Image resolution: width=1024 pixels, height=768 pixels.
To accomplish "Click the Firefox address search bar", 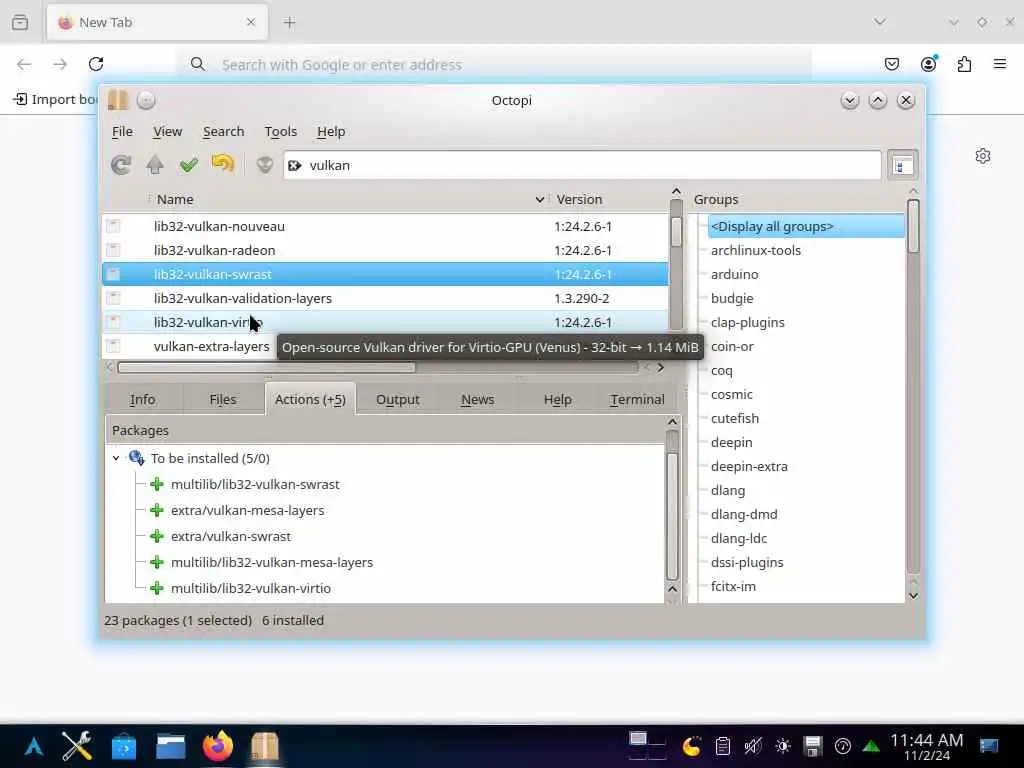I will coord(496,64).
